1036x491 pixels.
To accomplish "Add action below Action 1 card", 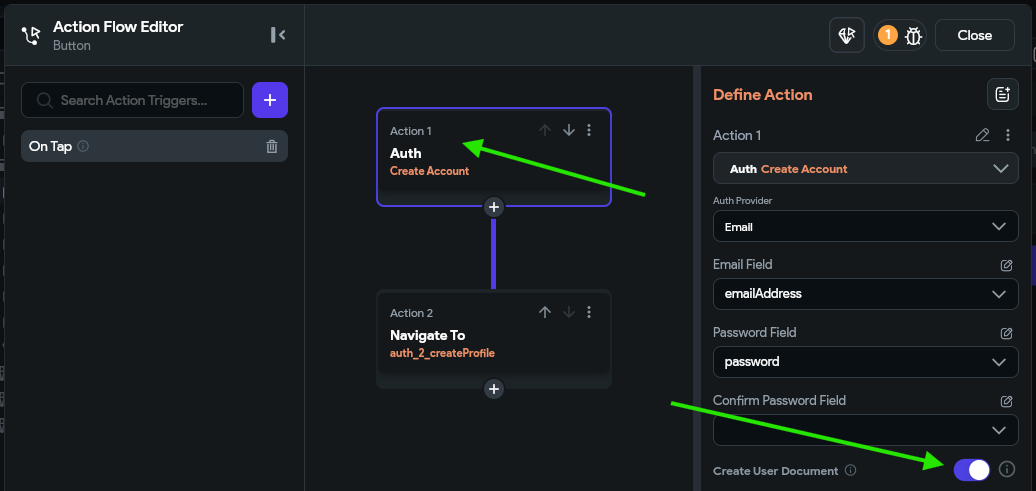I will (x=494, y=207).
